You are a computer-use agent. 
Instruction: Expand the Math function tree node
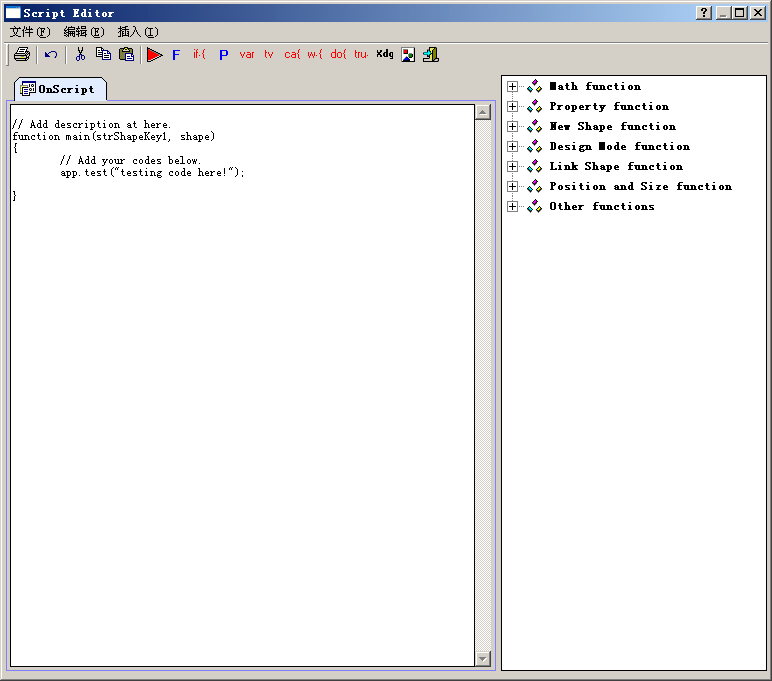click(512, 87)
